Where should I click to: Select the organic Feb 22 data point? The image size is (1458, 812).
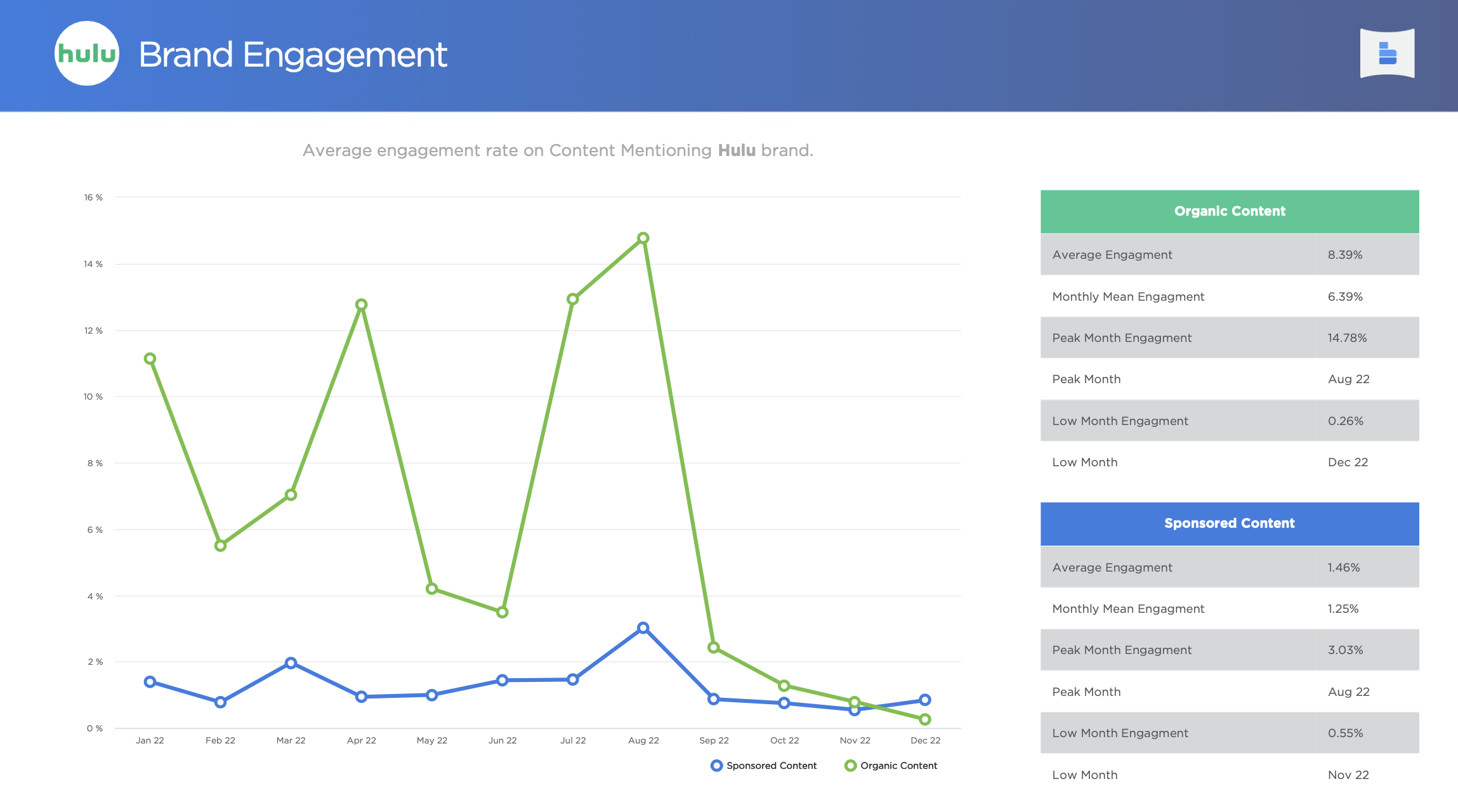coord(220,546)
